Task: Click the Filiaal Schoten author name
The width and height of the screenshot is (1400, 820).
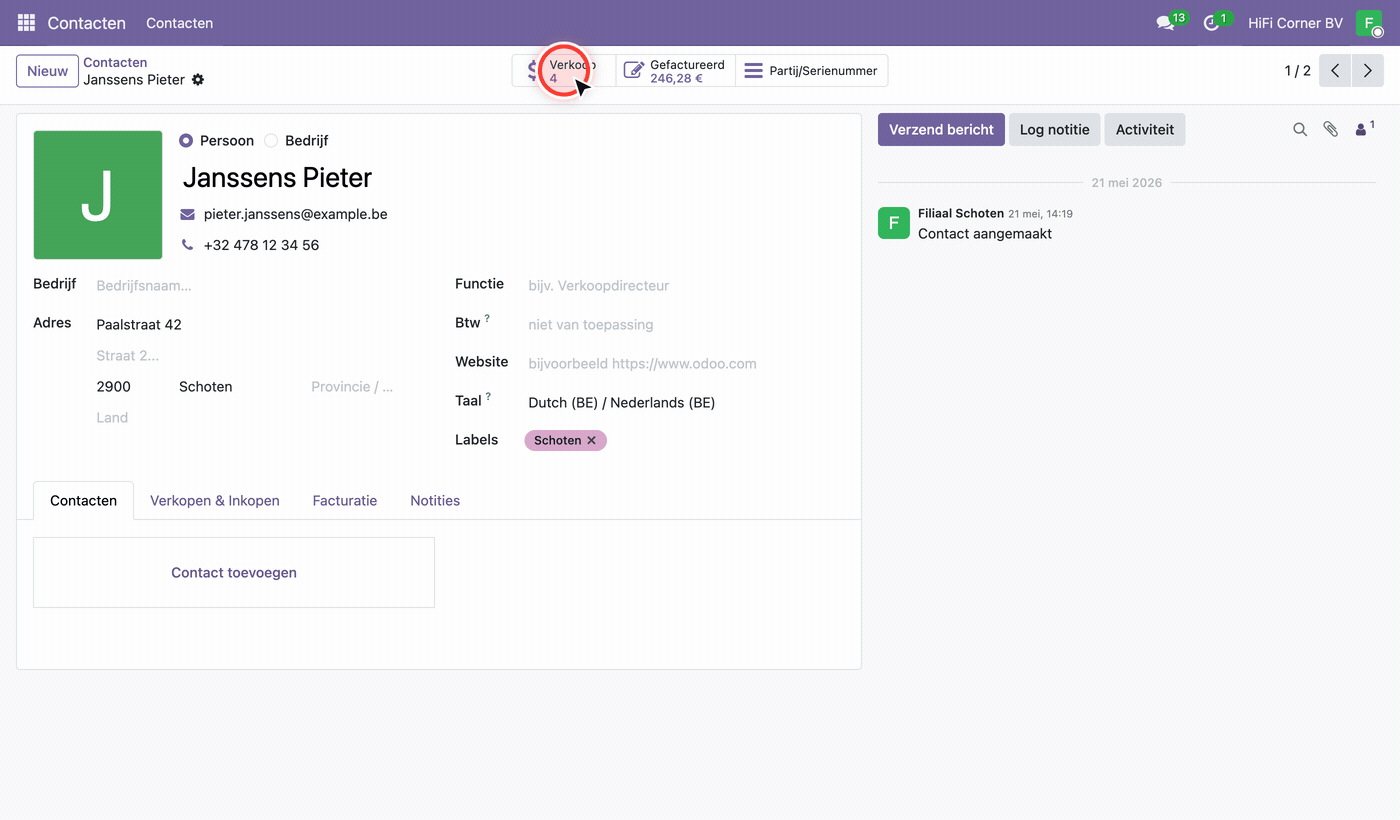Action: tap(961, 213)
